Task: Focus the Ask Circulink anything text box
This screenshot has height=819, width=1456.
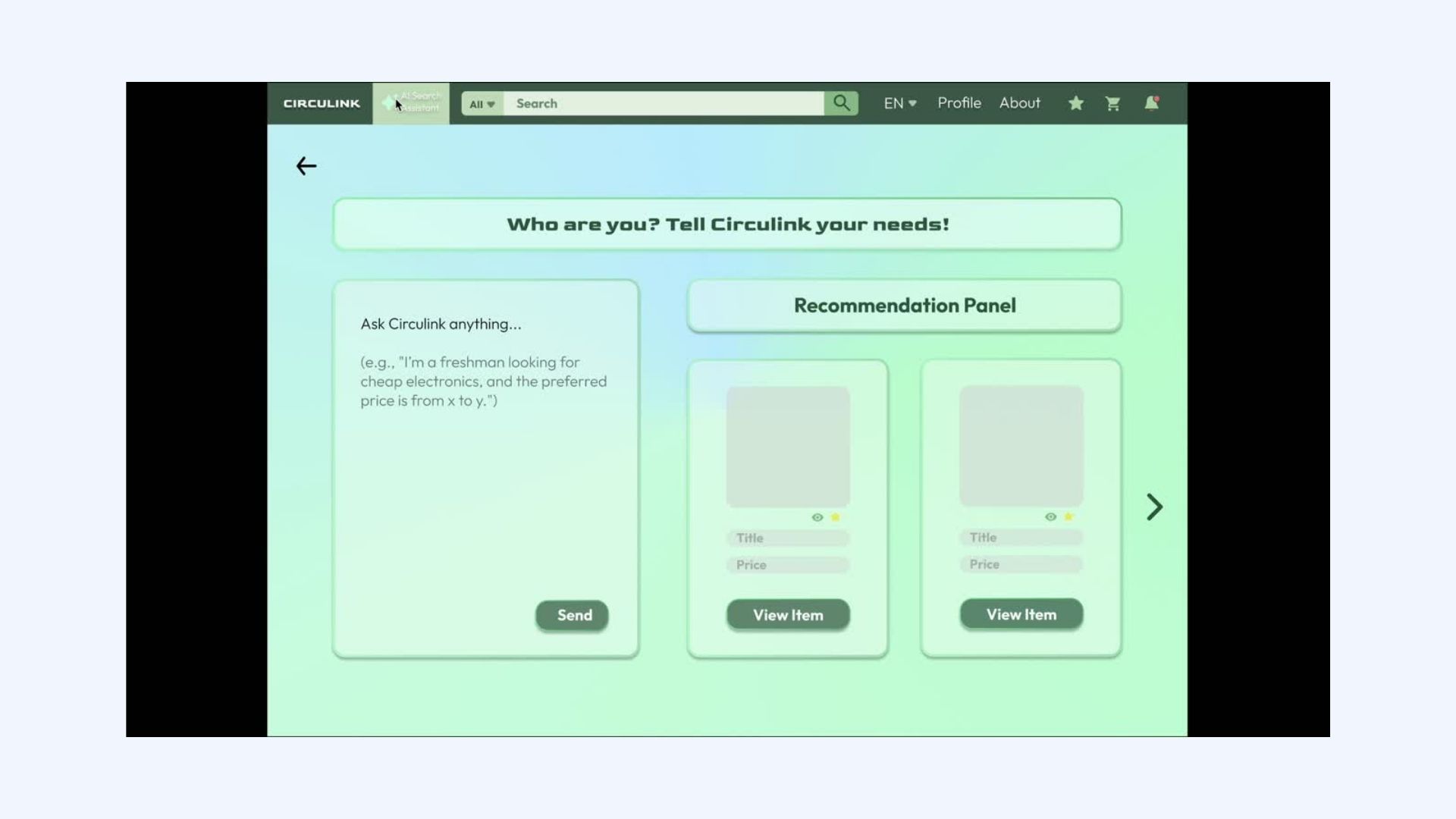Action: (485, 455)
